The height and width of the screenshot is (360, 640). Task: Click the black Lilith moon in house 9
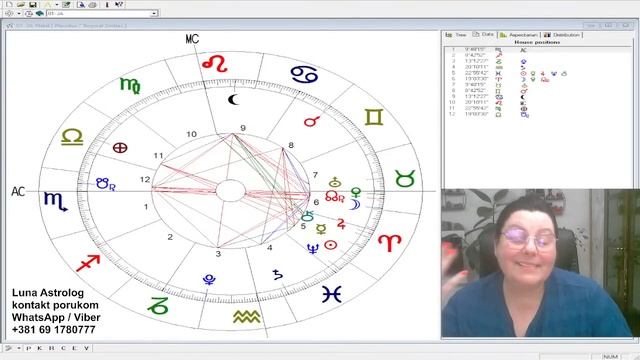(x=233, y=99)
